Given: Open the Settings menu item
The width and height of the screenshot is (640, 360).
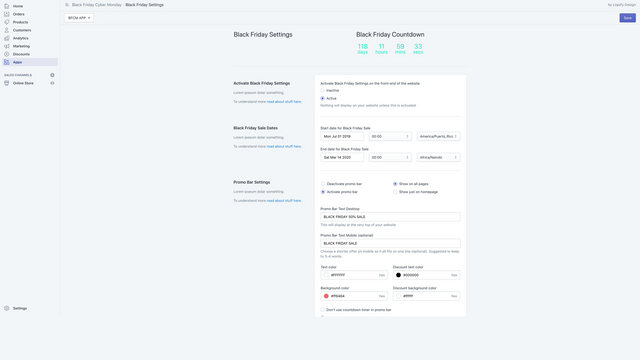Looking at the screenshot, I should (20, 309).
